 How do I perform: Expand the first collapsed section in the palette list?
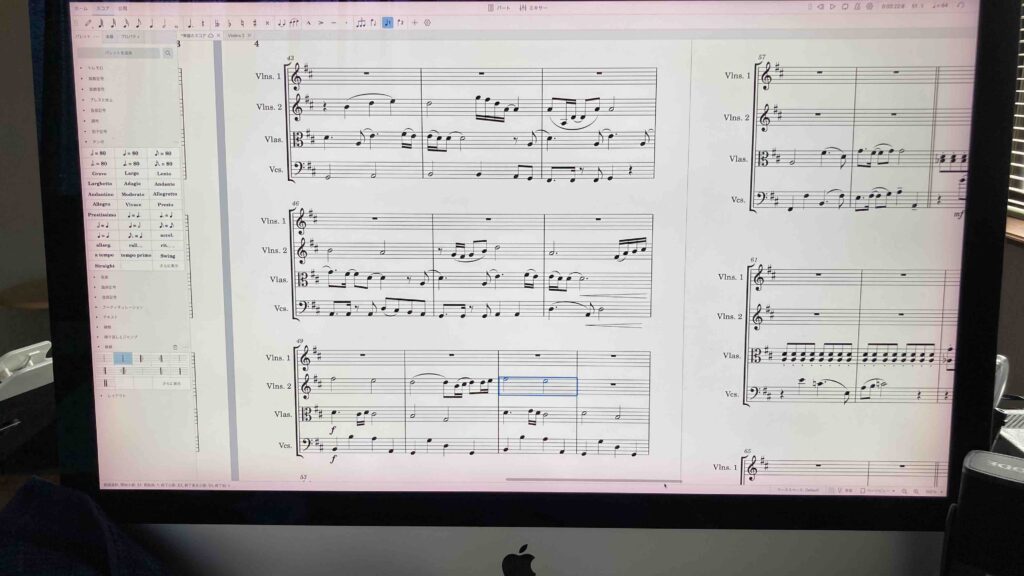tap(82, 68)
